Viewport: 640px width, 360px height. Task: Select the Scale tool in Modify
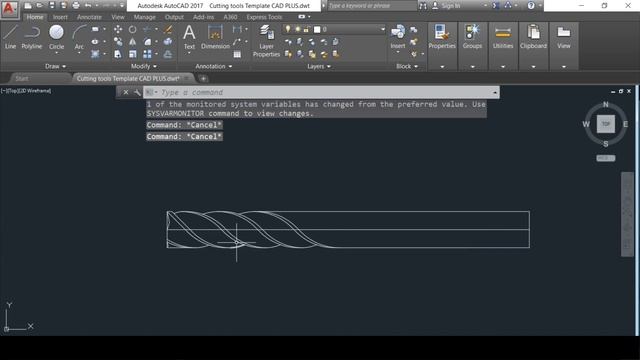tap(133, 54)
